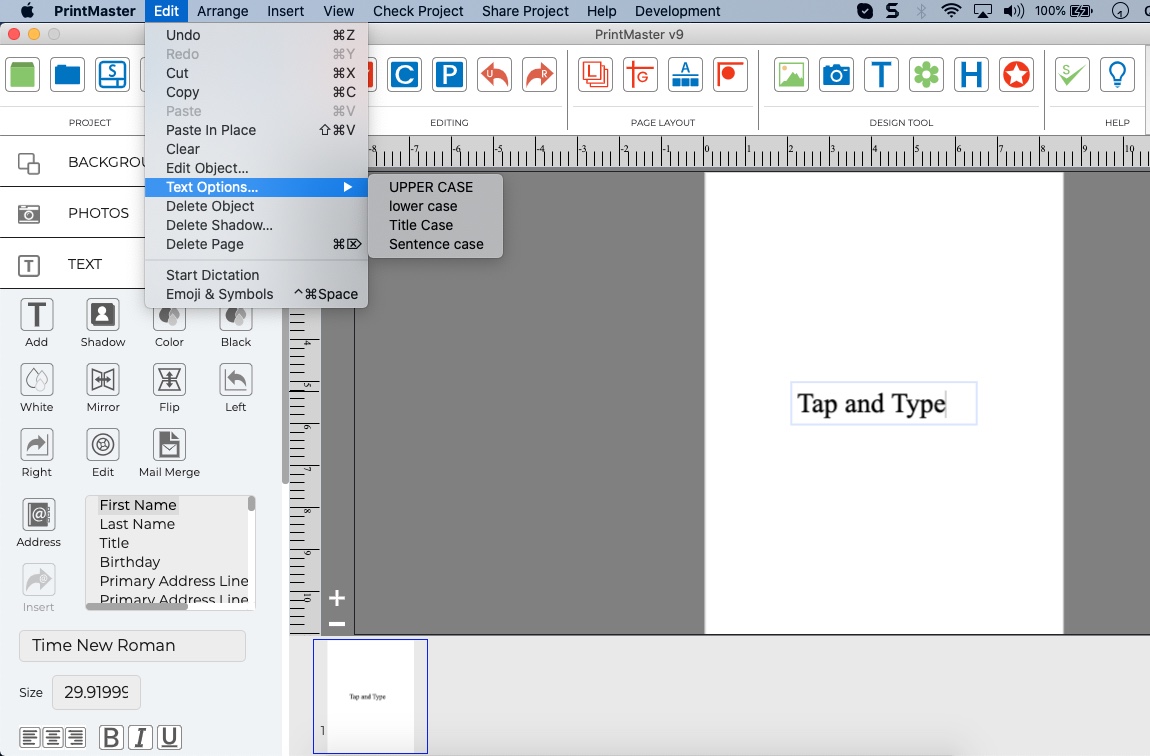Open the Address book tool
Viewport: 1150px width, 756px height.
pyautogui.click(x=38, y=515)
